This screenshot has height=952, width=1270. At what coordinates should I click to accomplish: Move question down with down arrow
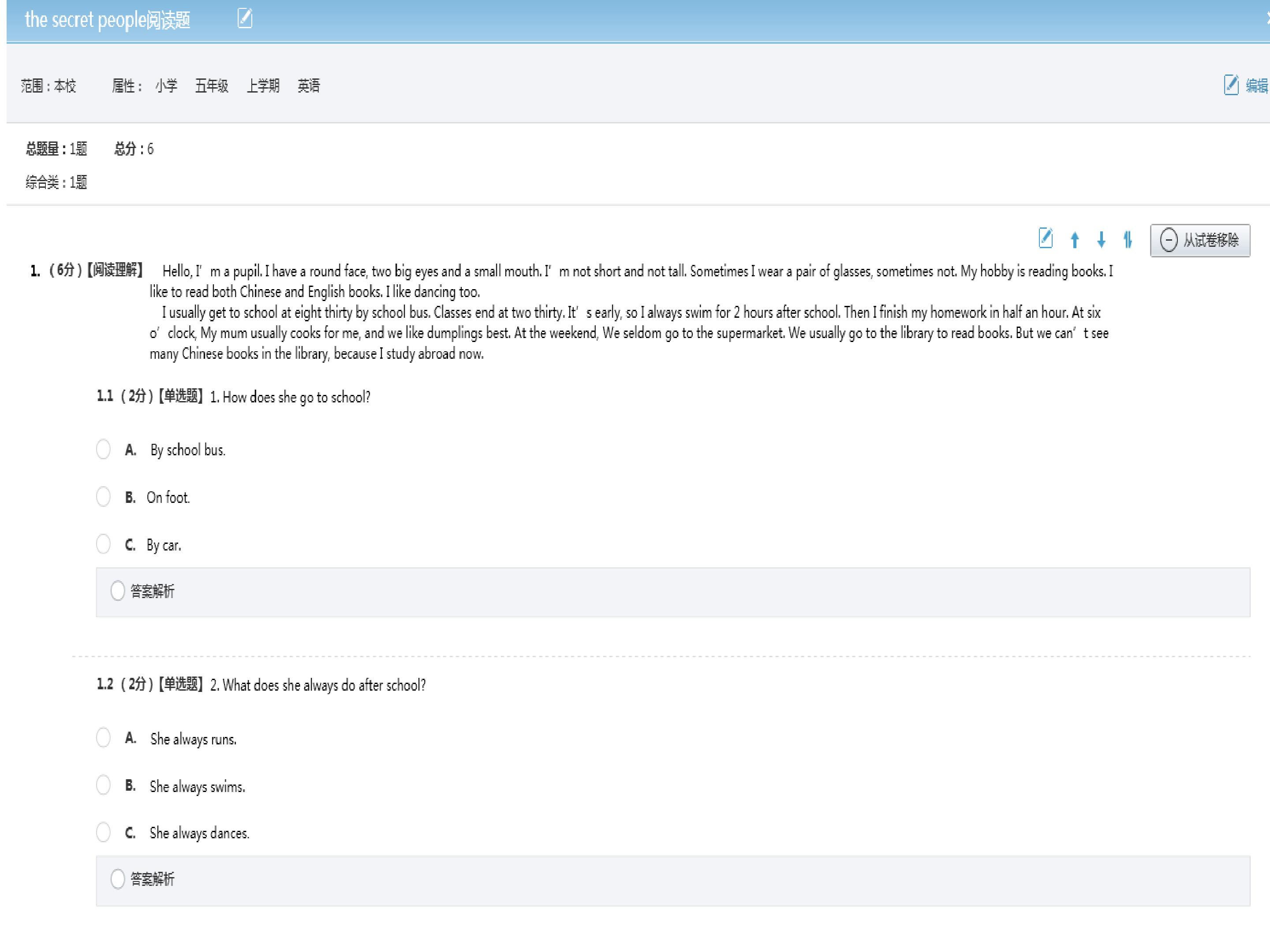point(1101,239)
